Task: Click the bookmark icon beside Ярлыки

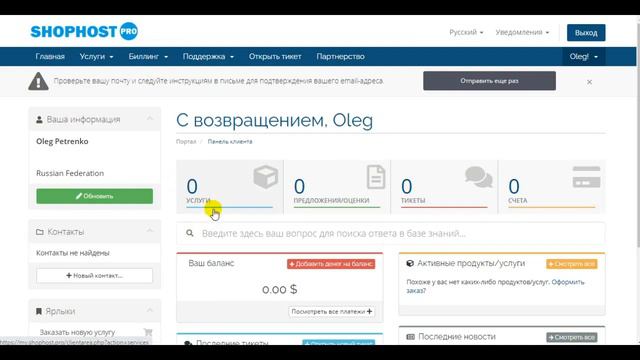Action: point(39,311)
